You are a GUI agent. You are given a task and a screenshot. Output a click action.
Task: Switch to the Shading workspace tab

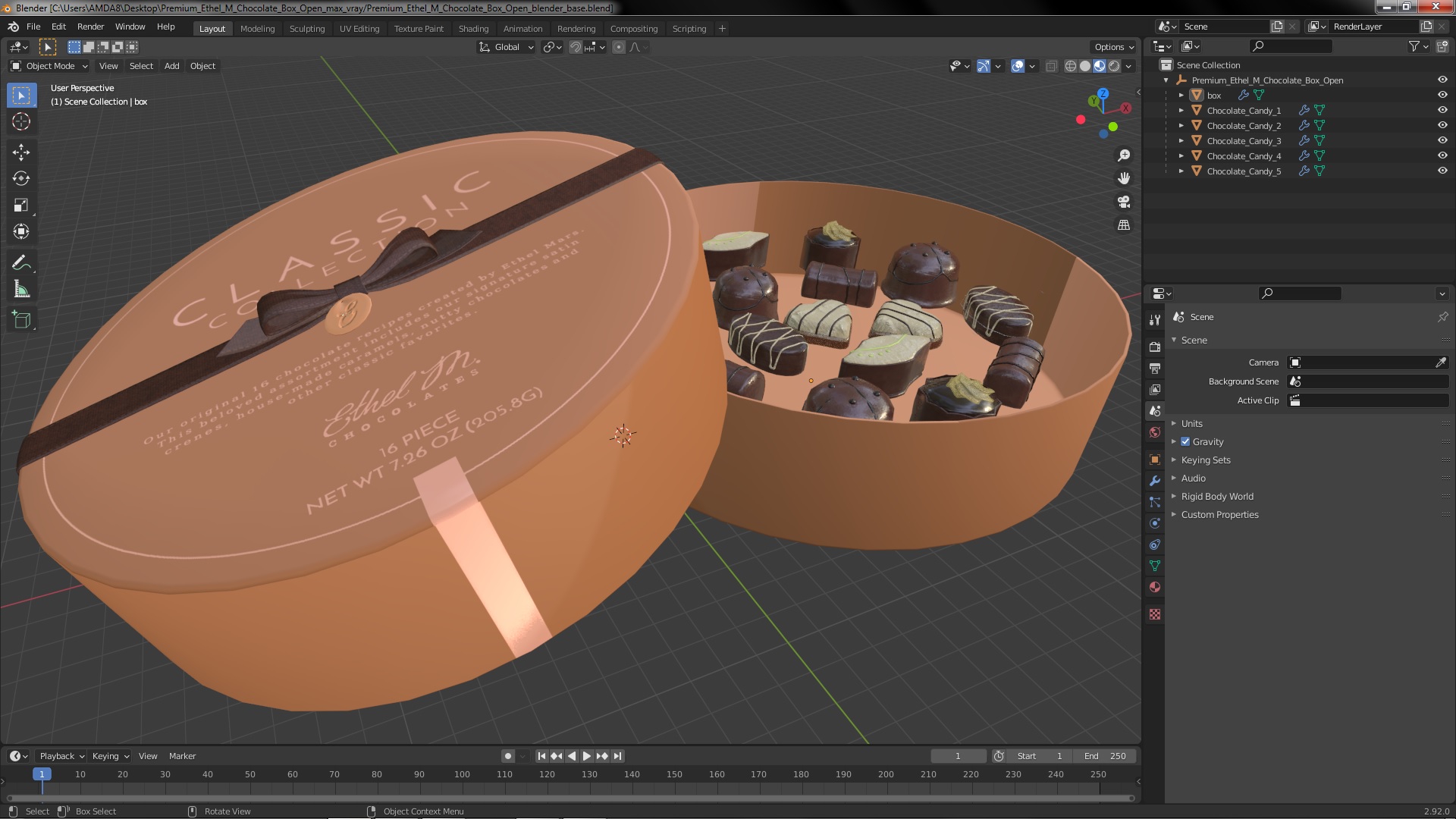[x=473, y=29]
